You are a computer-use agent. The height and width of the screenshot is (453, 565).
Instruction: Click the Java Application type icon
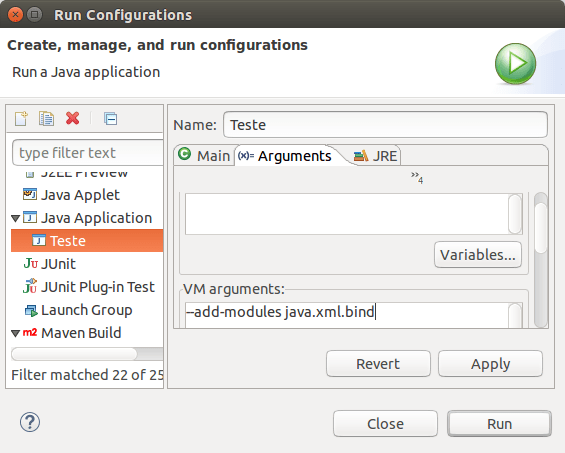point(30,217)
